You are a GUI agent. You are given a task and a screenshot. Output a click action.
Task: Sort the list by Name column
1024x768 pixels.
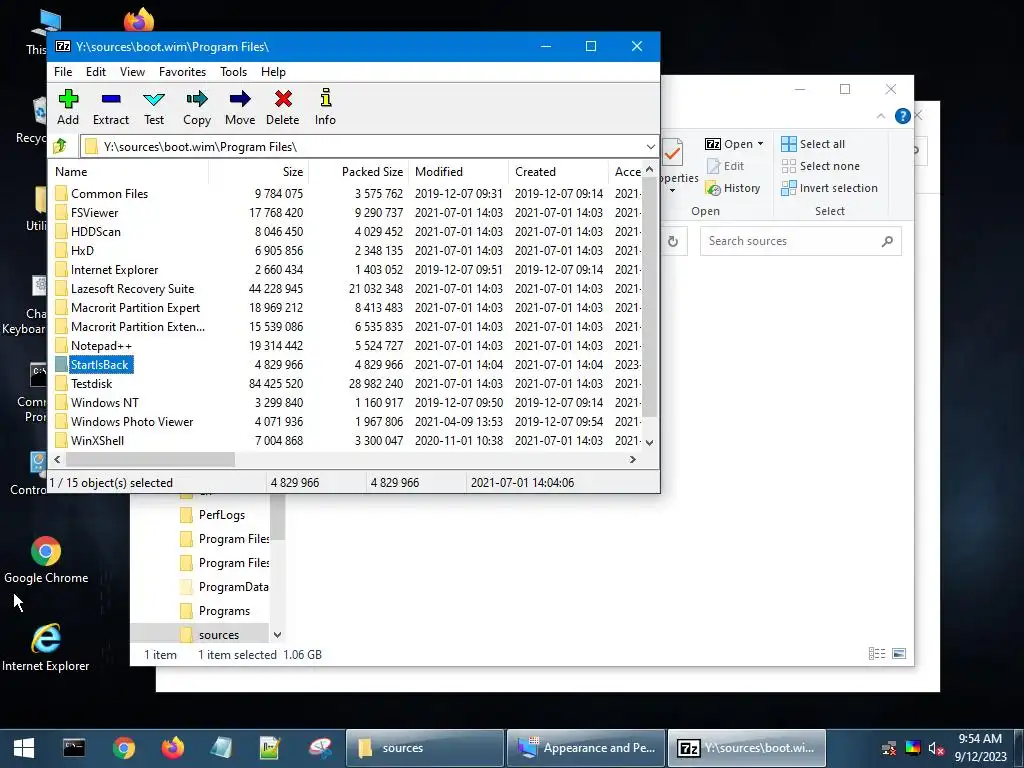tap(129, 172)
